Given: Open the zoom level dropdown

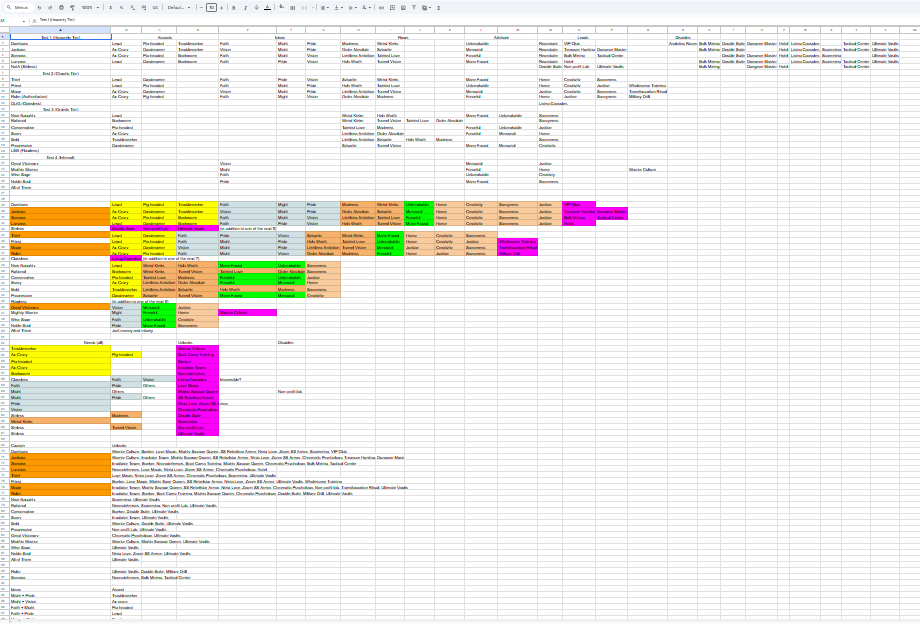Looking at the screenshot, I should (x=90, y=8).
